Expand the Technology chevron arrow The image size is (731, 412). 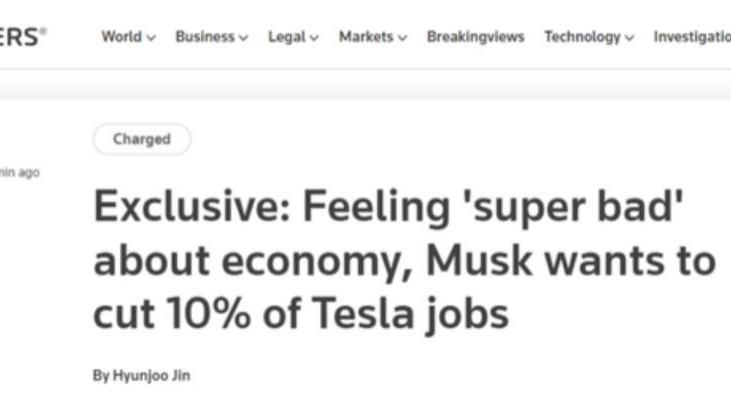[x=629, y=38]
